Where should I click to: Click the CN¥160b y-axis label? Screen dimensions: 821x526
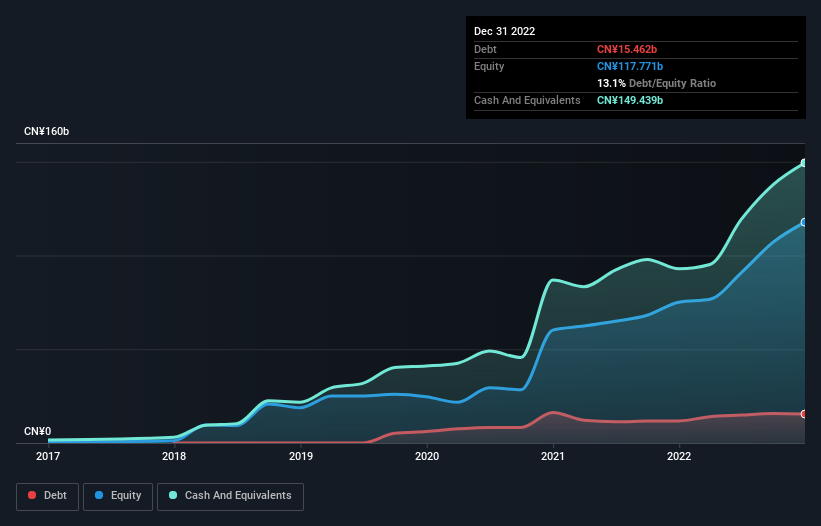[x=47, y=131]
